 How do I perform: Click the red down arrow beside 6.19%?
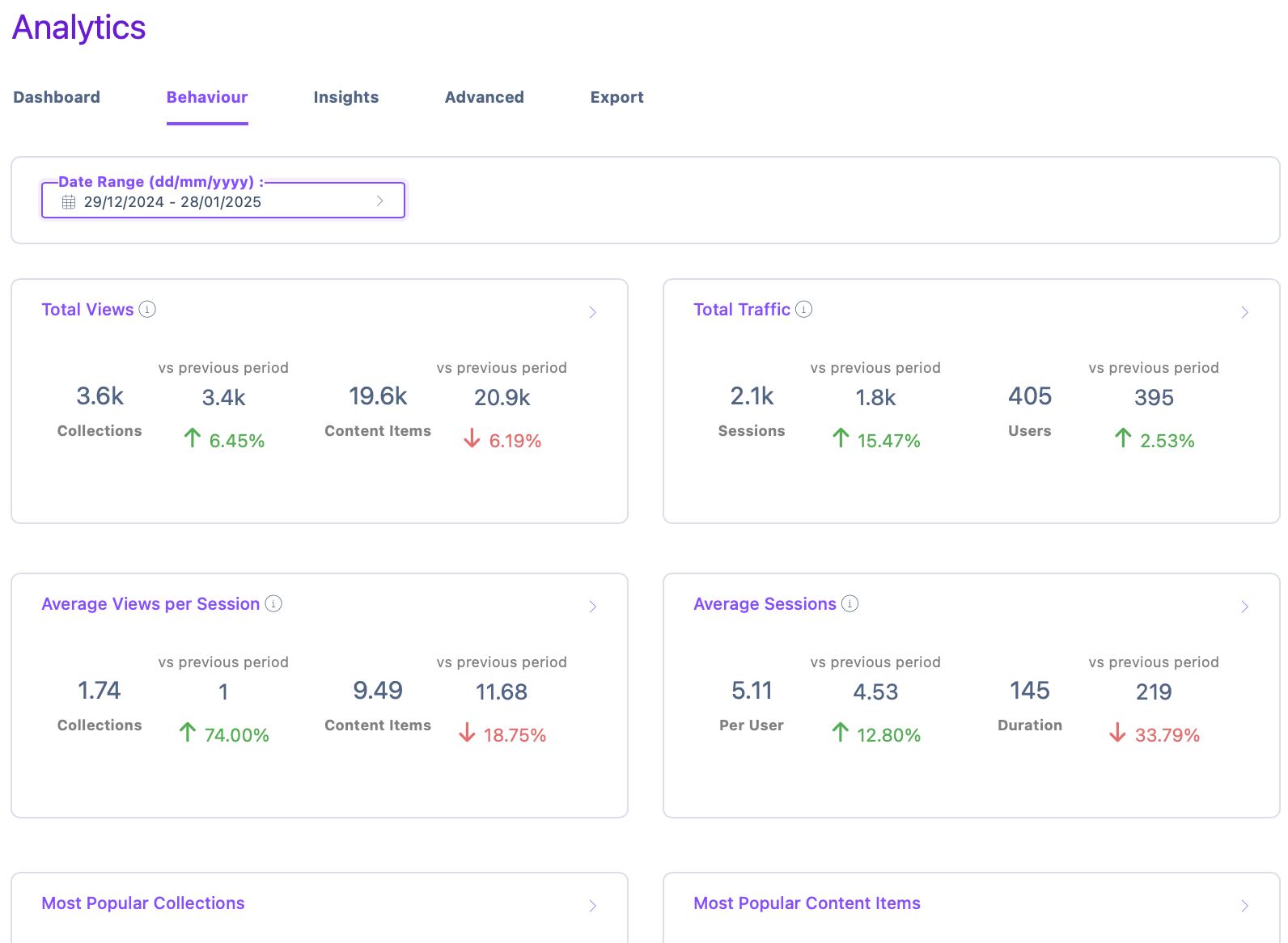click(x=472, y=438)
